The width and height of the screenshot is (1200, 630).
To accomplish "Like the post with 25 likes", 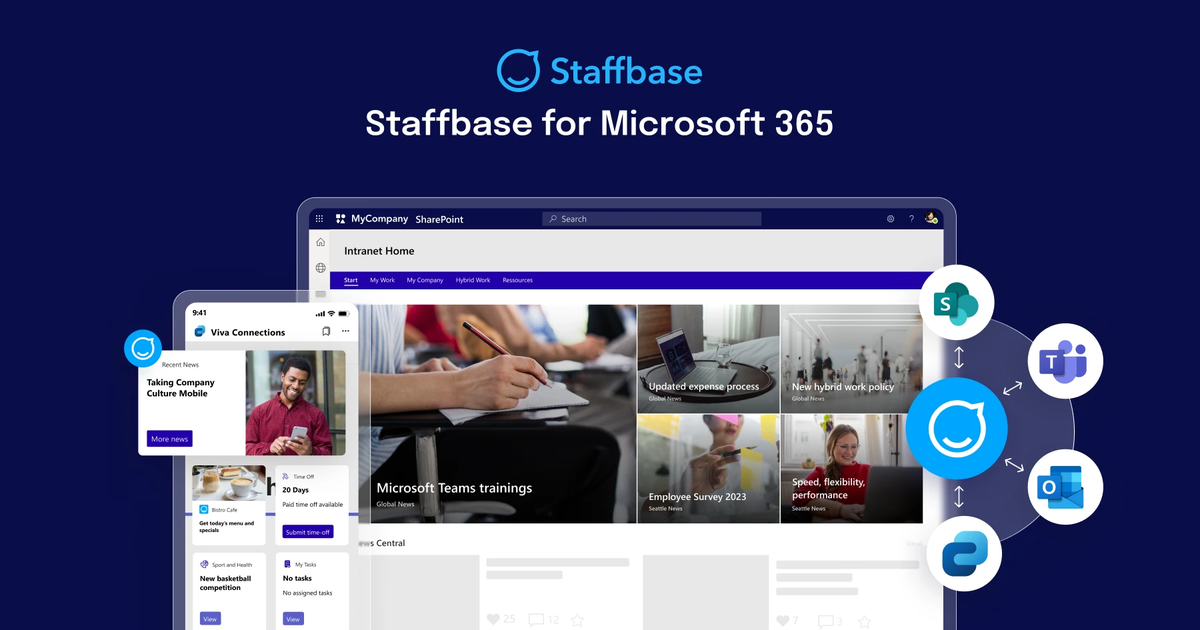I will coord(492,620).
